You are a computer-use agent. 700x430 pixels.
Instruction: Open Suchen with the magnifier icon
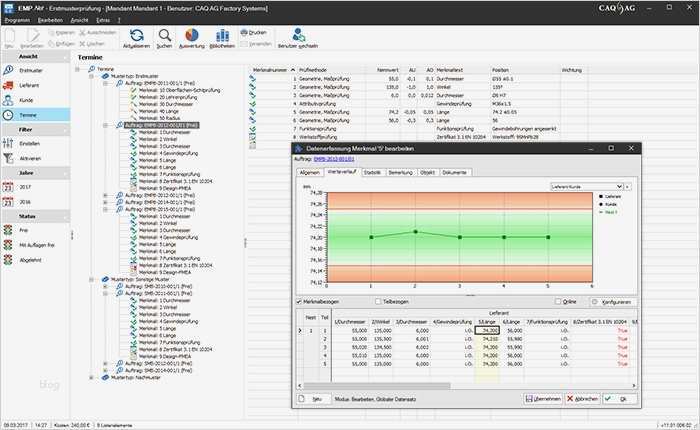tap(164, 35)
